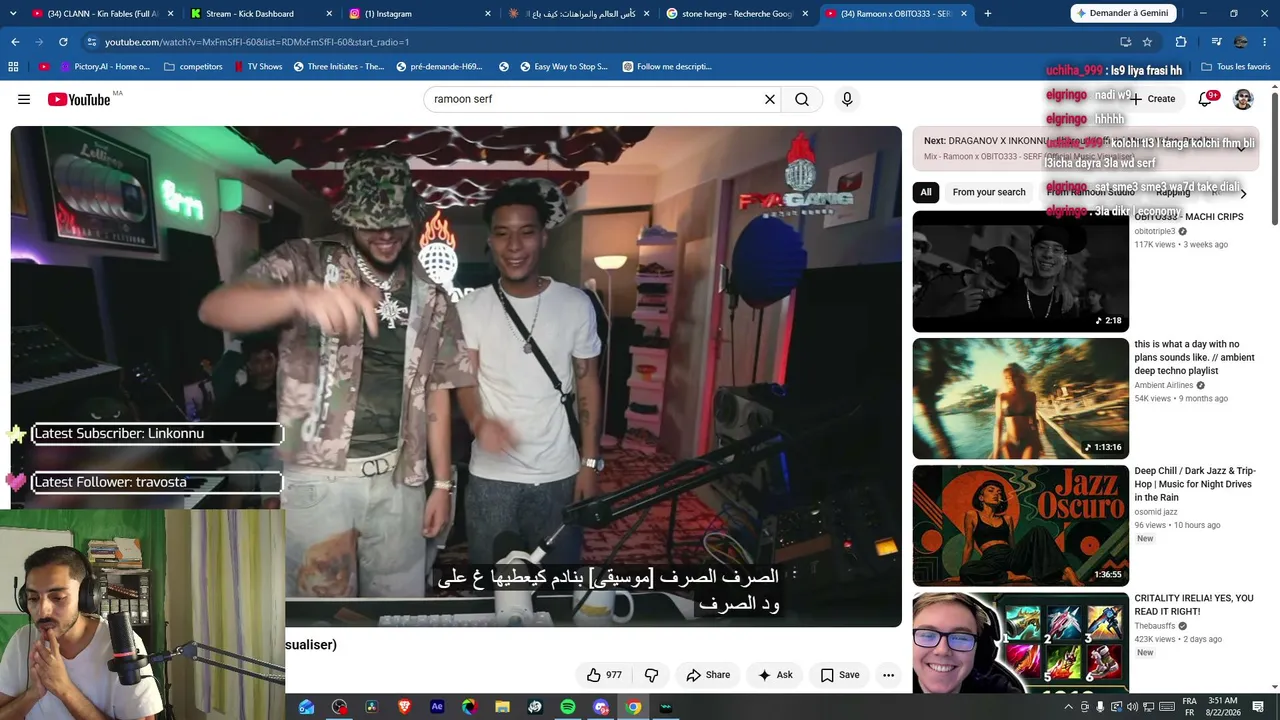Clear the 'ramoon serf' search text

[x=770, y=99]
